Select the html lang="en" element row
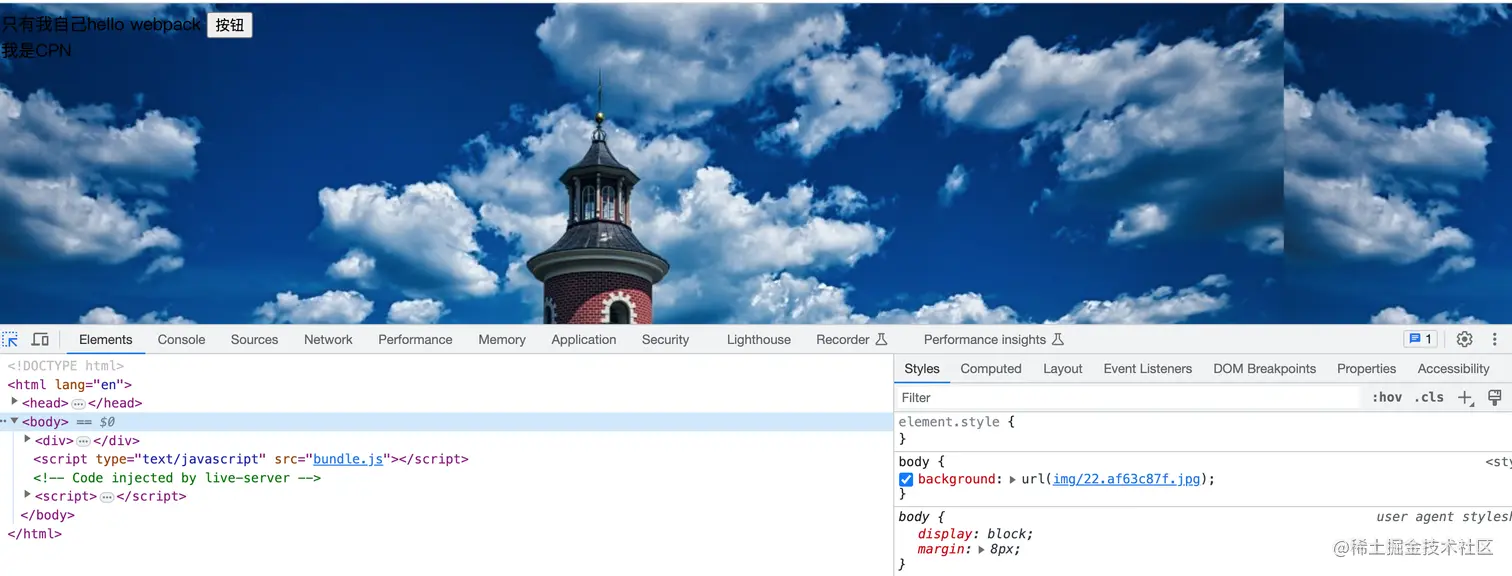The height and width of the screenshot is (576, 1512). pyautogui.click(x=447, y=384)
